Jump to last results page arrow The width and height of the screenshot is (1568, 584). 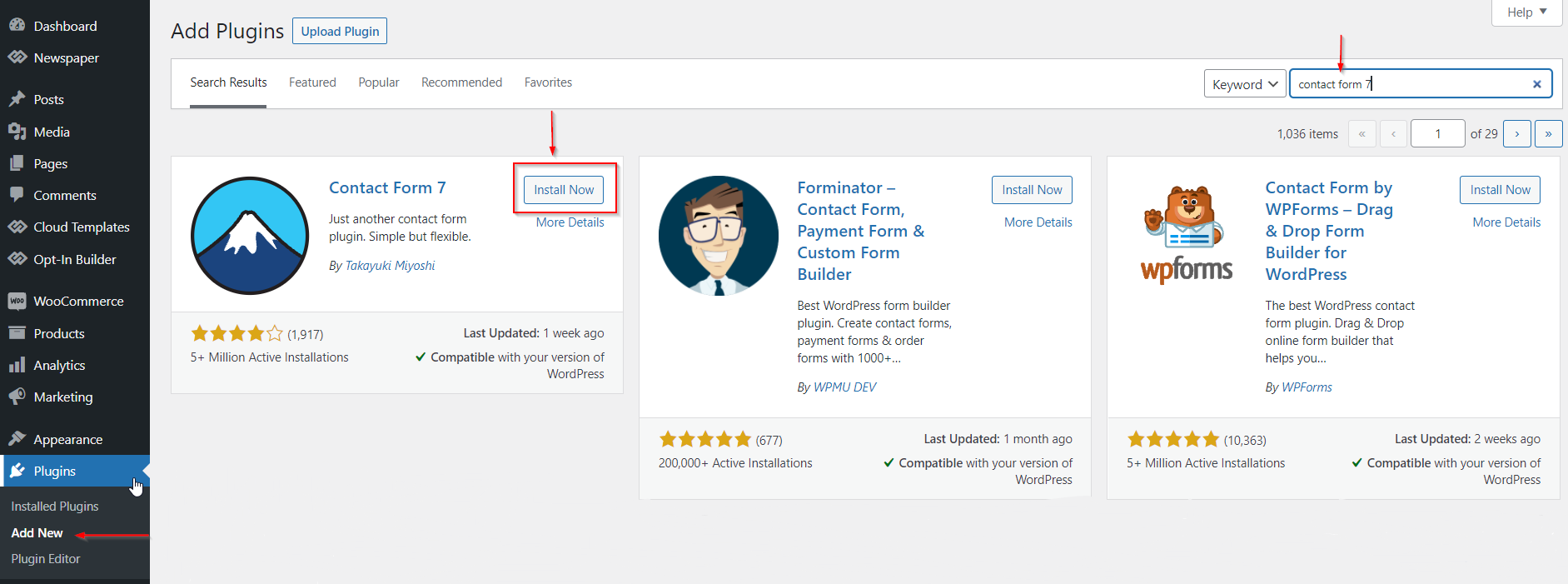[x=1548, y=133]
